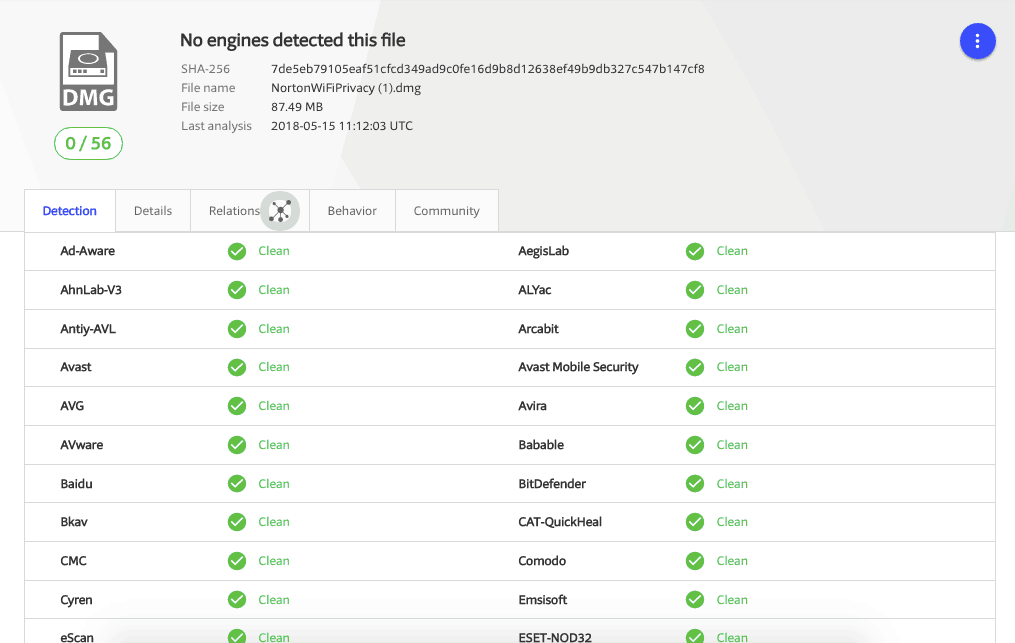Click the Comodo engine name
1015x643 pixels.
tap(542, 561)
